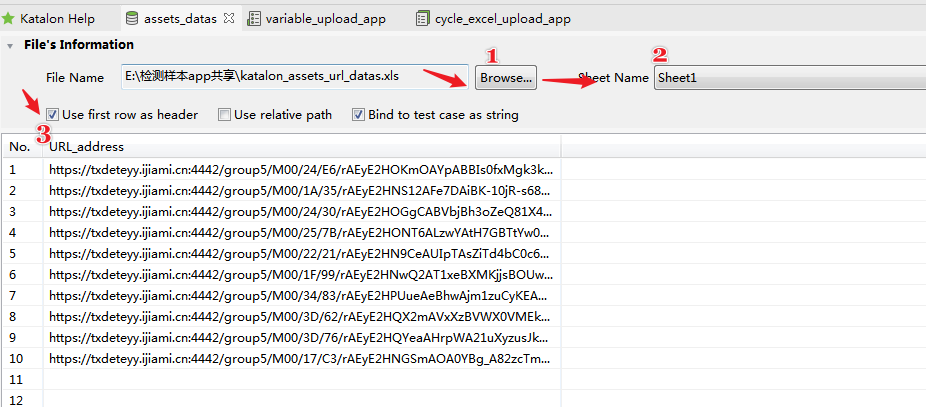Screen dimensions: 926x407
Task: Toggle Use first row as header checkbox
Action: [x=53, y=115]
